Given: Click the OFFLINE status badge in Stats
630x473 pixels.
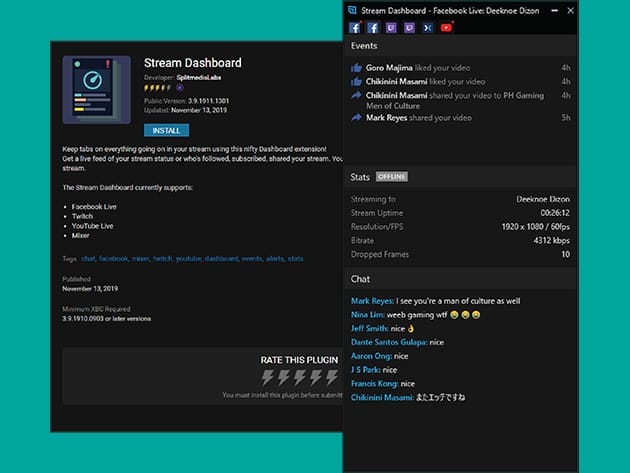Looking at the screenshot, I should [x=392, y=177].
